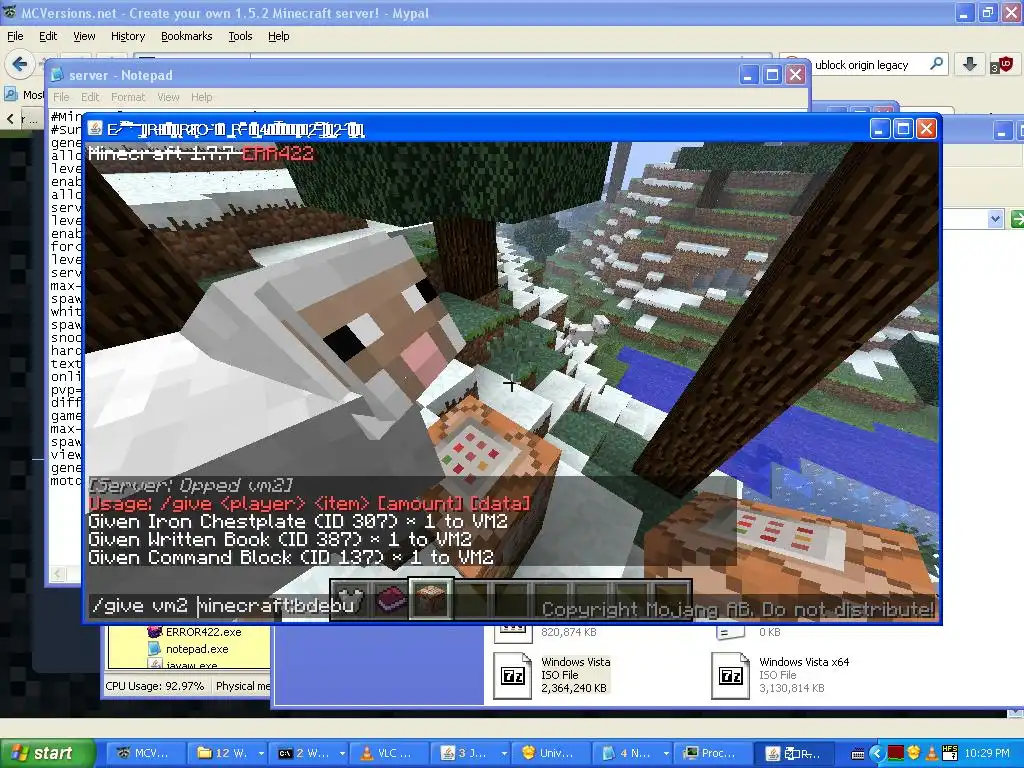This screenshot has width=1024, height=768.
Task: Open Mypal View menu
Action: pyautogui.click(x=84, y=36)
